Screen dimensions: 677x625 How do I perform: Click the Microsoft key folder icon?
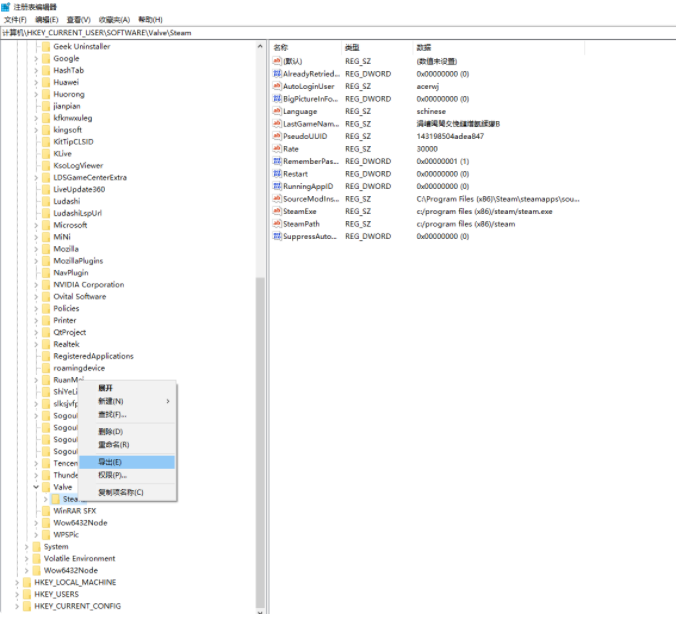coord(46,225)
